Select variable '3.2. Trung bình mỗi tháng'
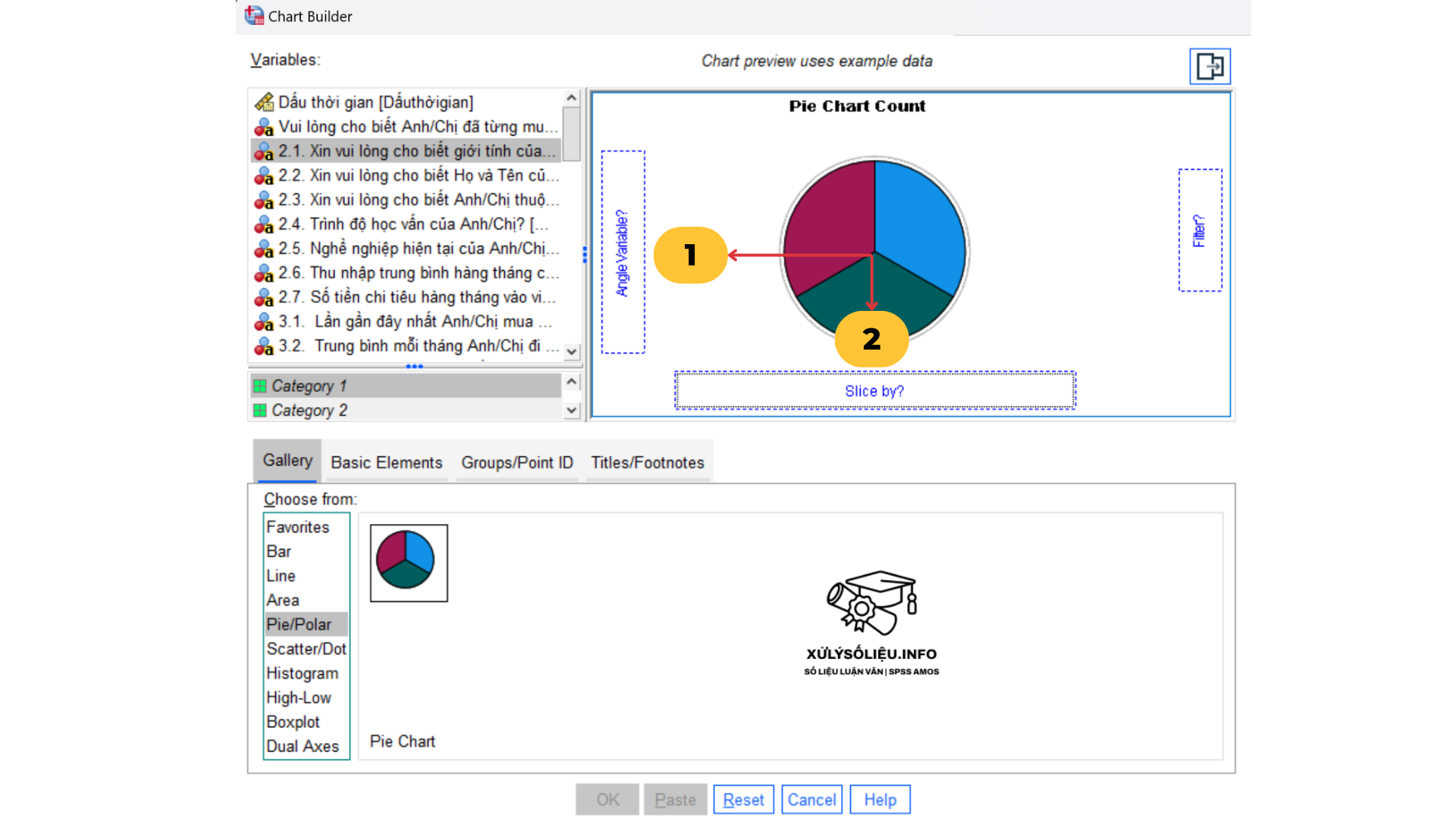Viewport: 1456px width, 819px height. (406, 346)
